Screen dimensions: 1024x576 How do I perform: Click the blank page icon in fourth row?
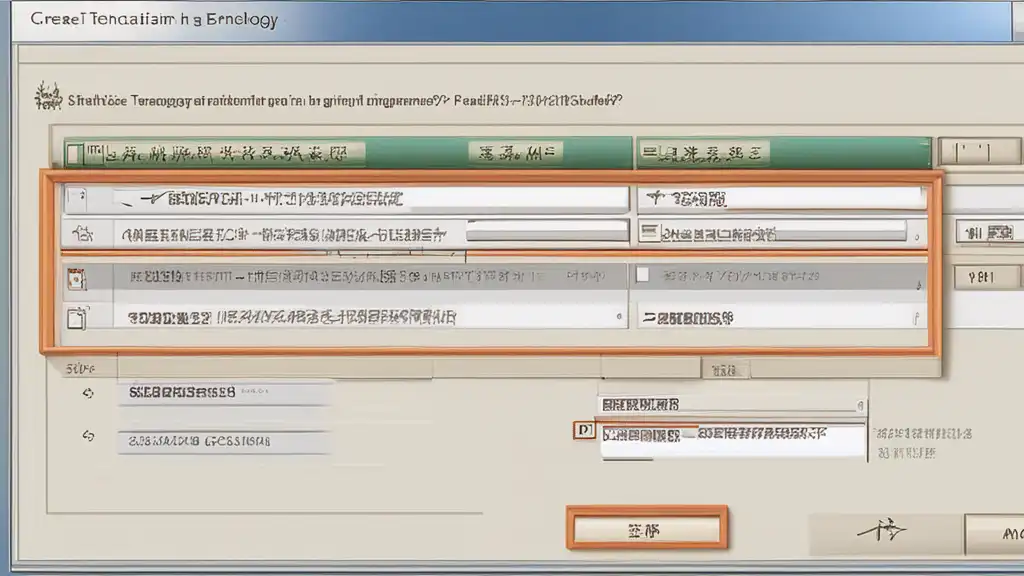tap(76, 318)
